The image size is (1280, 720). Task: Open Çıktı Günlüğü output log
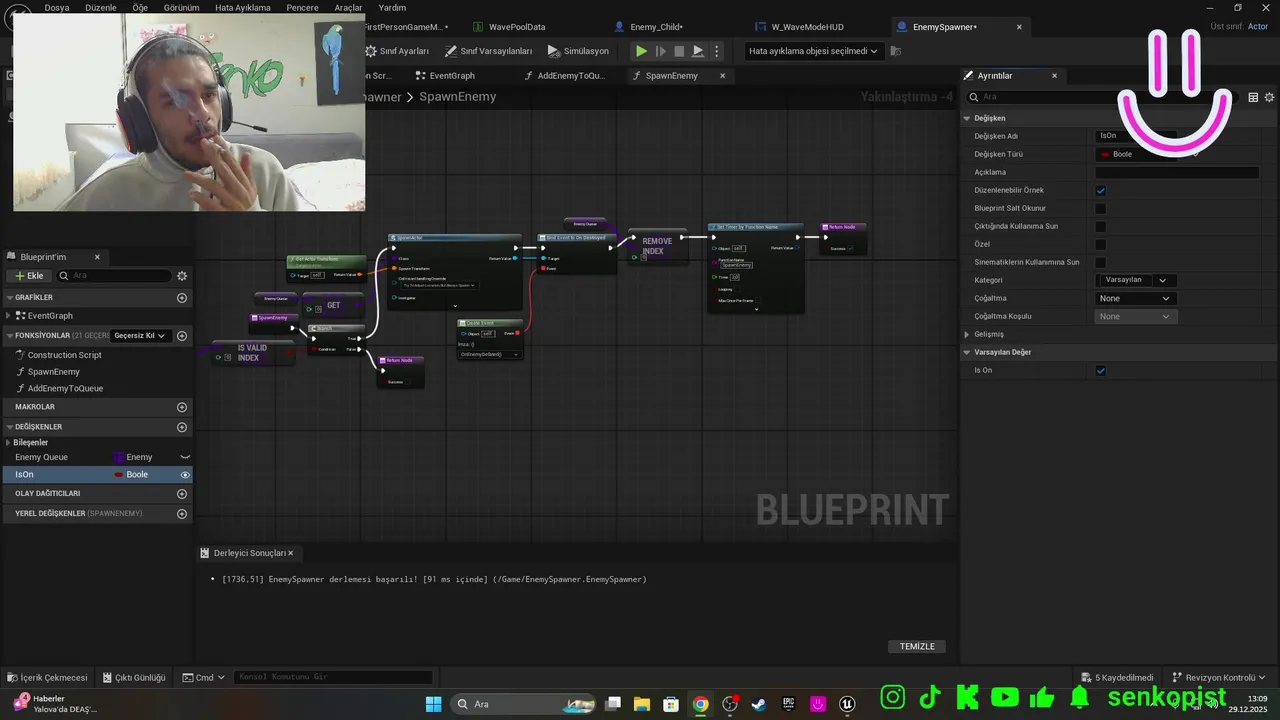click(133, 677)
